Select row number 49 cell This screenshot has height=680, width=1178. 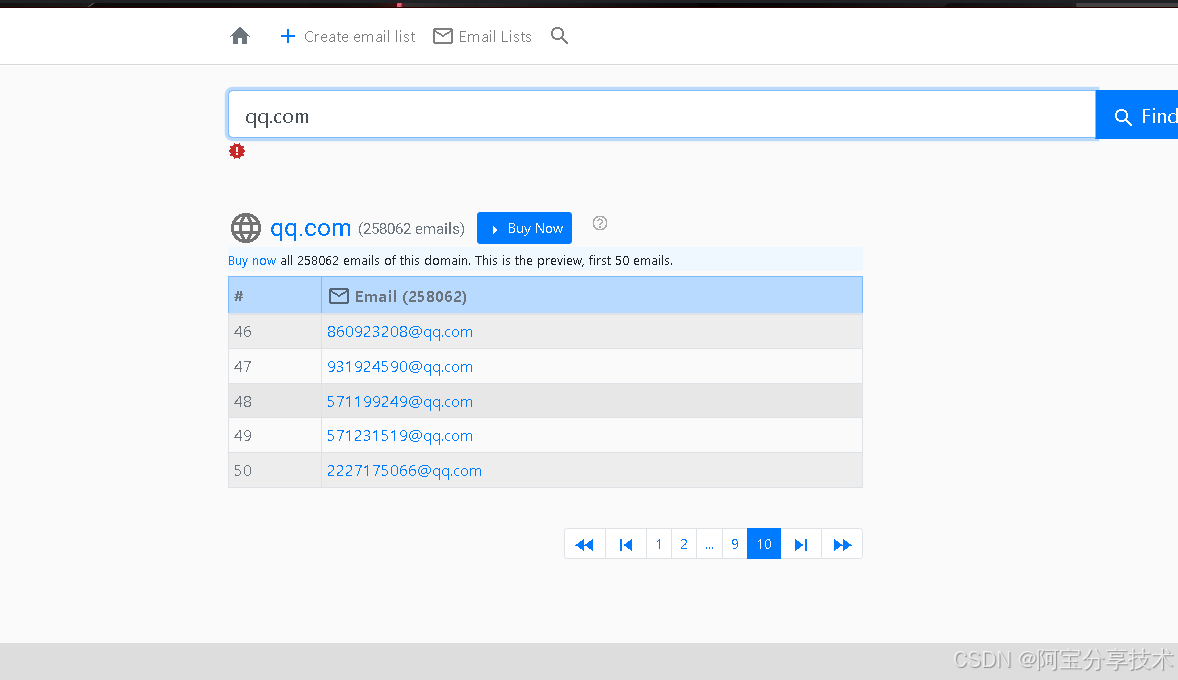[275, 436]
